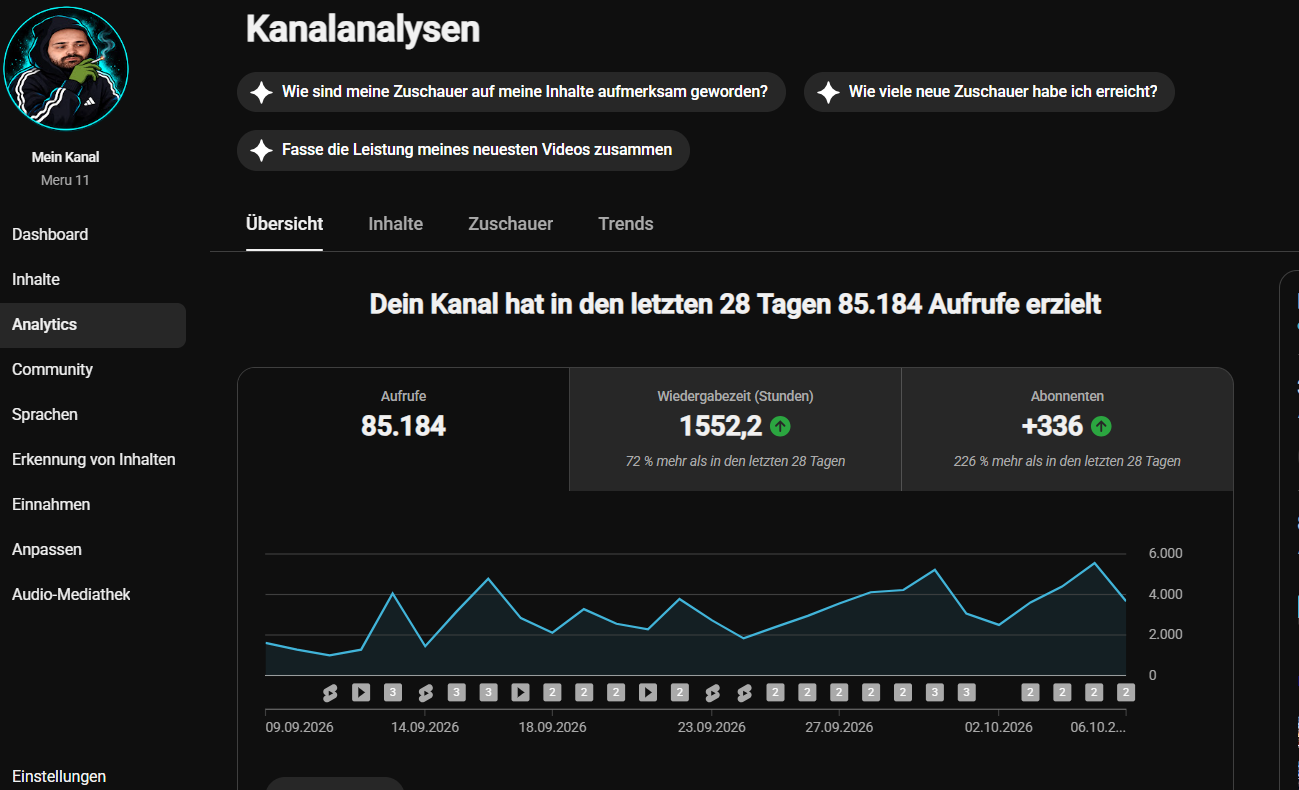This screenshot has width=1299, height=790.
Task: Switch to the Trends tab
Action: (626, 224)
